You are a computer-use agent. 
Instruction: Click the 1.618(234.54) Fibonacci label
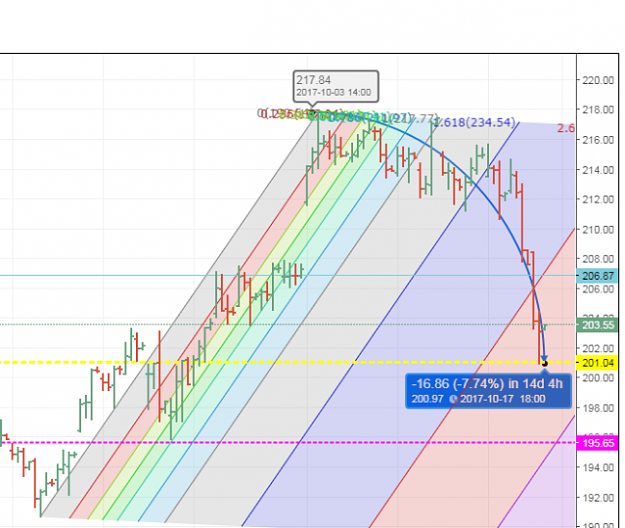coord(474,122)
